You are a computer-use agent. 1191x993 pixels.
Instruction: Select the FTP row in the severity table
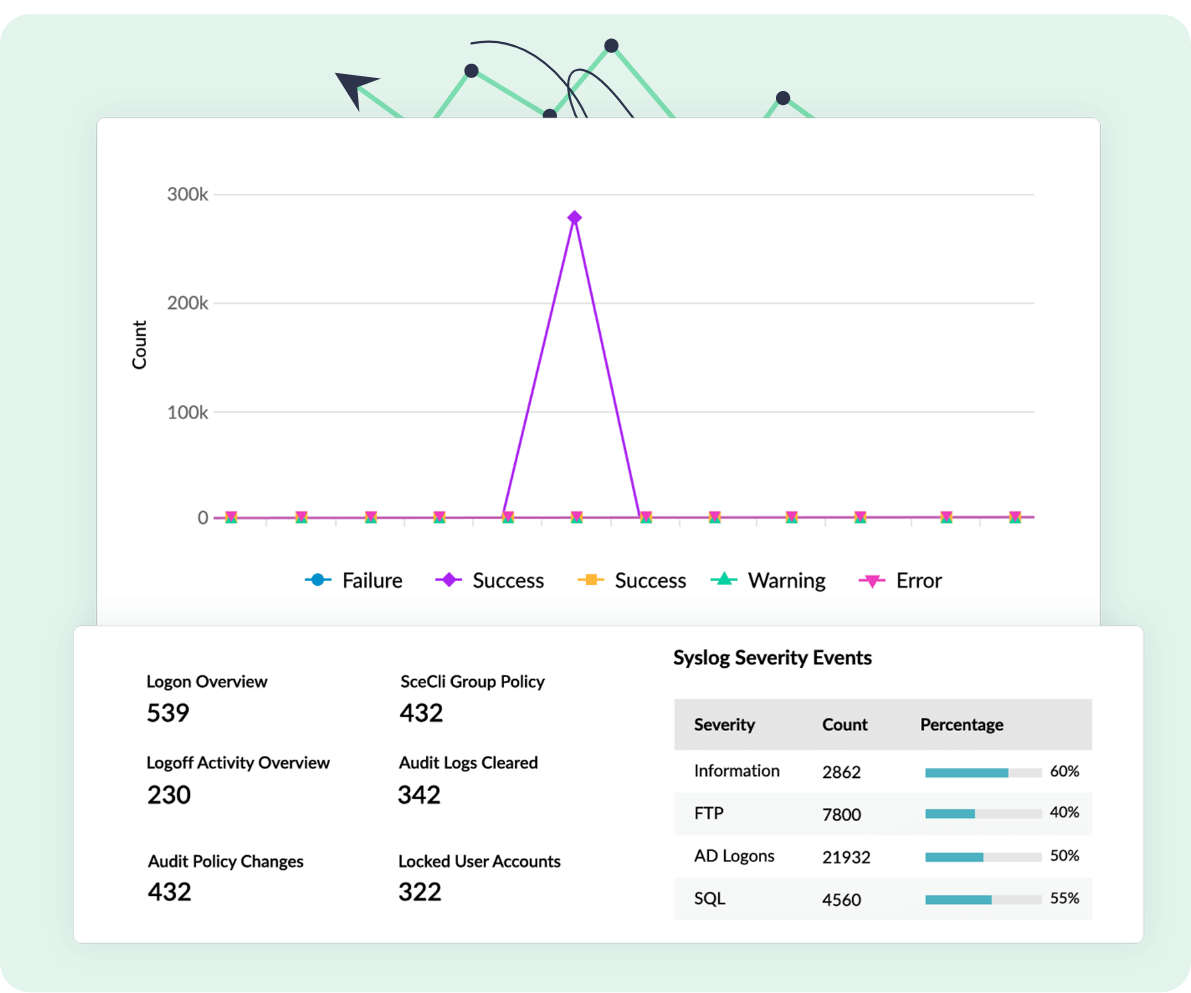880,814
